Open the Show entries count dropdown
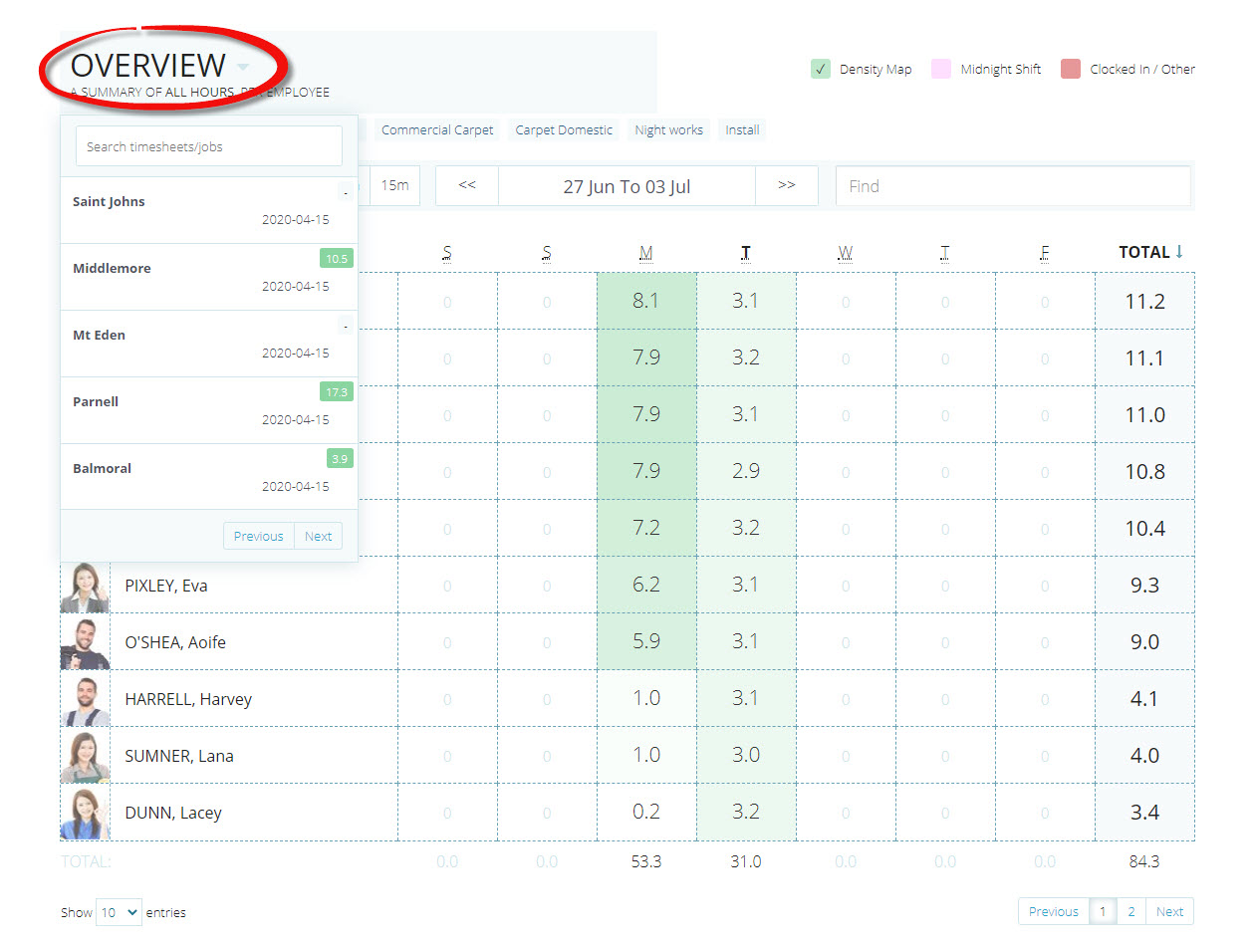The width and height of the screenshot is (1256, 952). (119, 912)
